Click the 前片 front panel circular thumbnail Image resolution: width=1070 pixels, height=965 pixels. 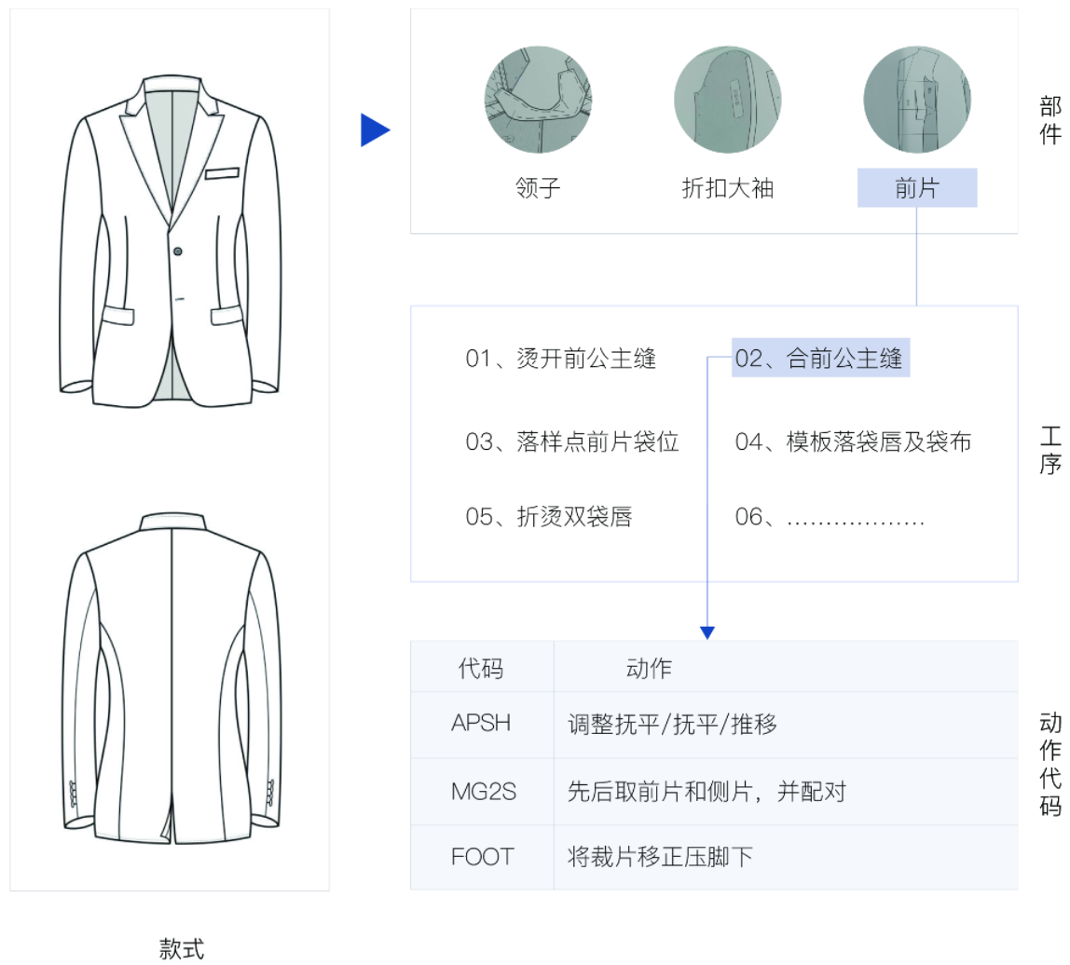(916, 98)
